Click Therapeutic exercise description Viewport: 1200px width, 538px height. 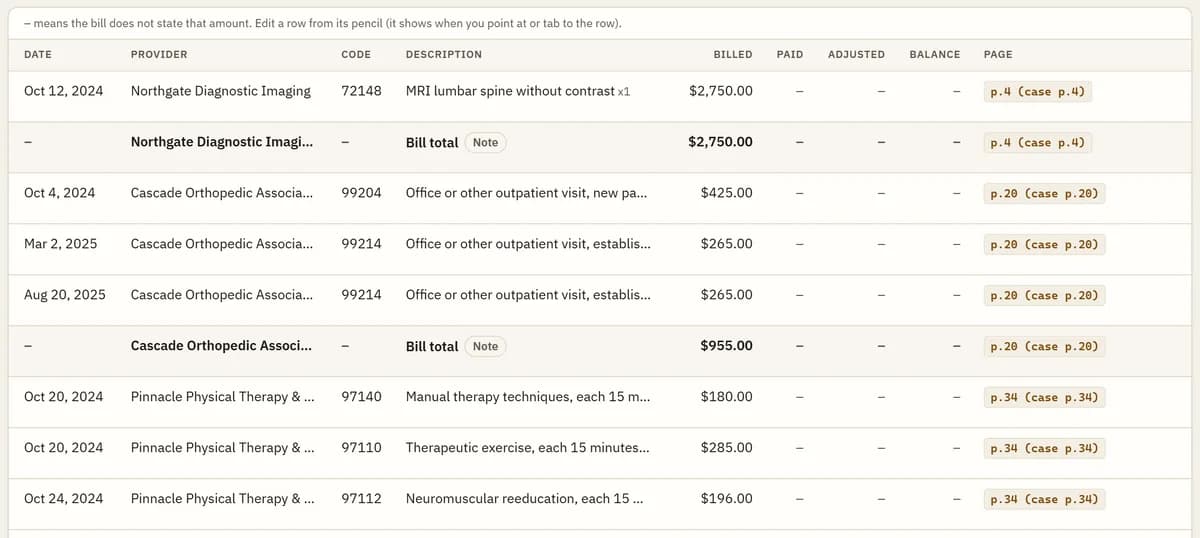527,448
